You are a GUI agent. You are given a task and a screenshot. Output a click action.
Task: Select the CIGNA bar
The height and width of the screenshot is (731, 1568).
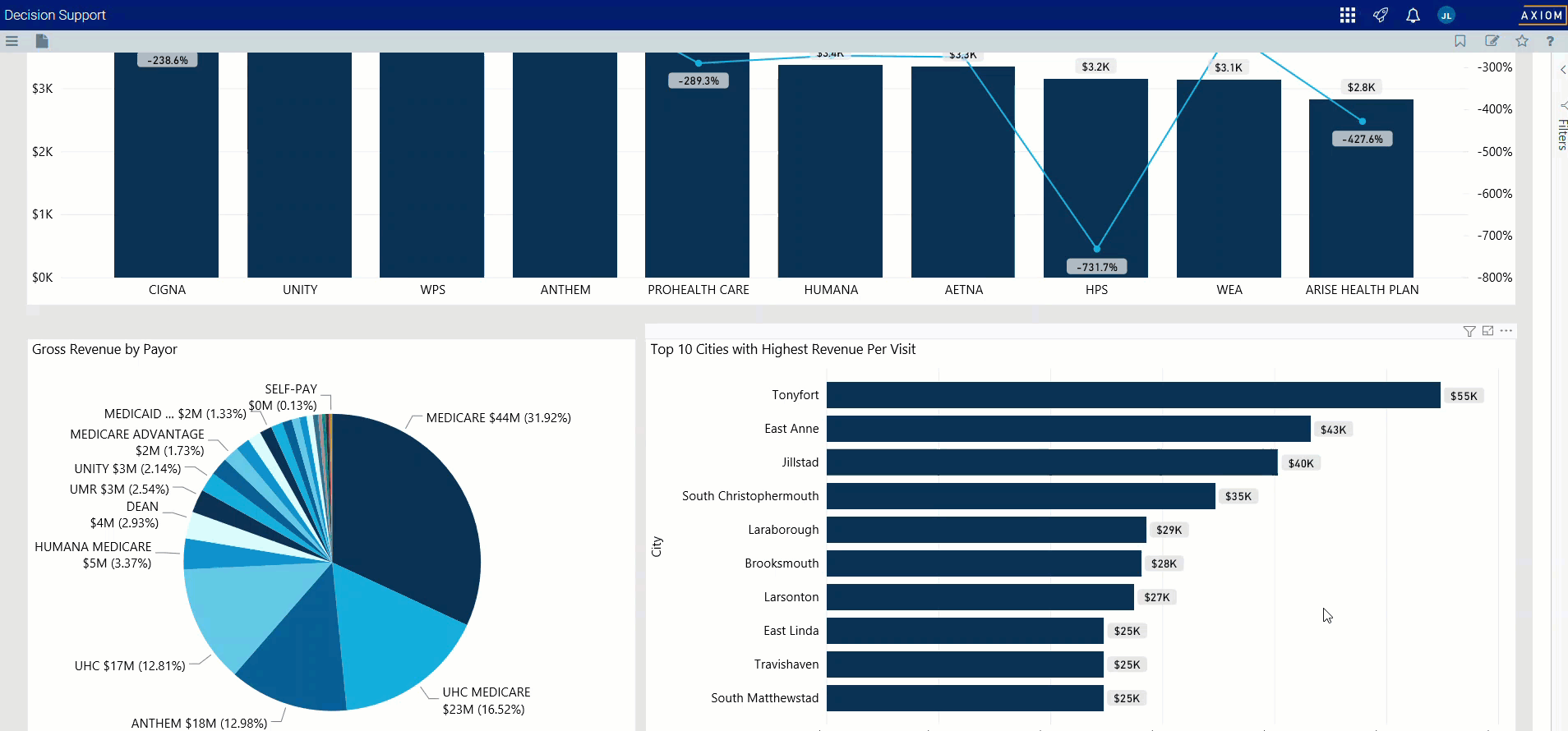point(166,165)
